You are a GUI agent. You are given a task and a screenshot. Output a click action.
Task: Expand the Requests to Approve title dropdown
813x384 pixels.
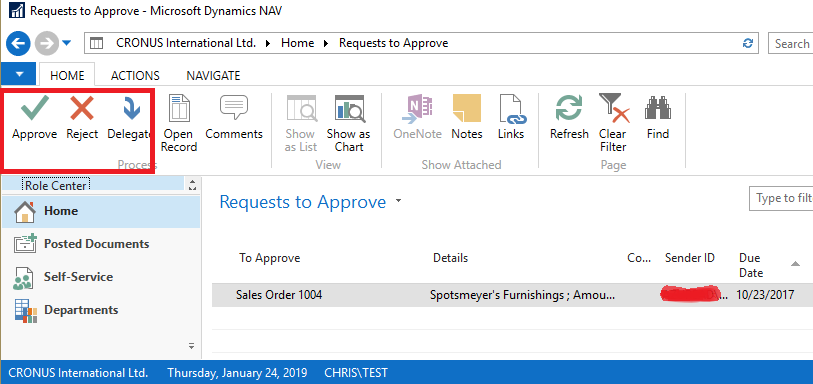coord(398,201)
